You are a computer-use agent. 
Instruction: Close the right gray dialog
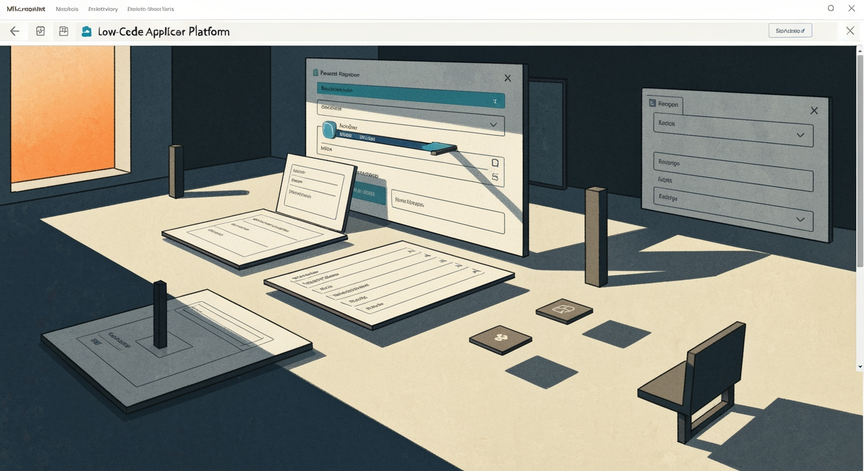[814, 111]
